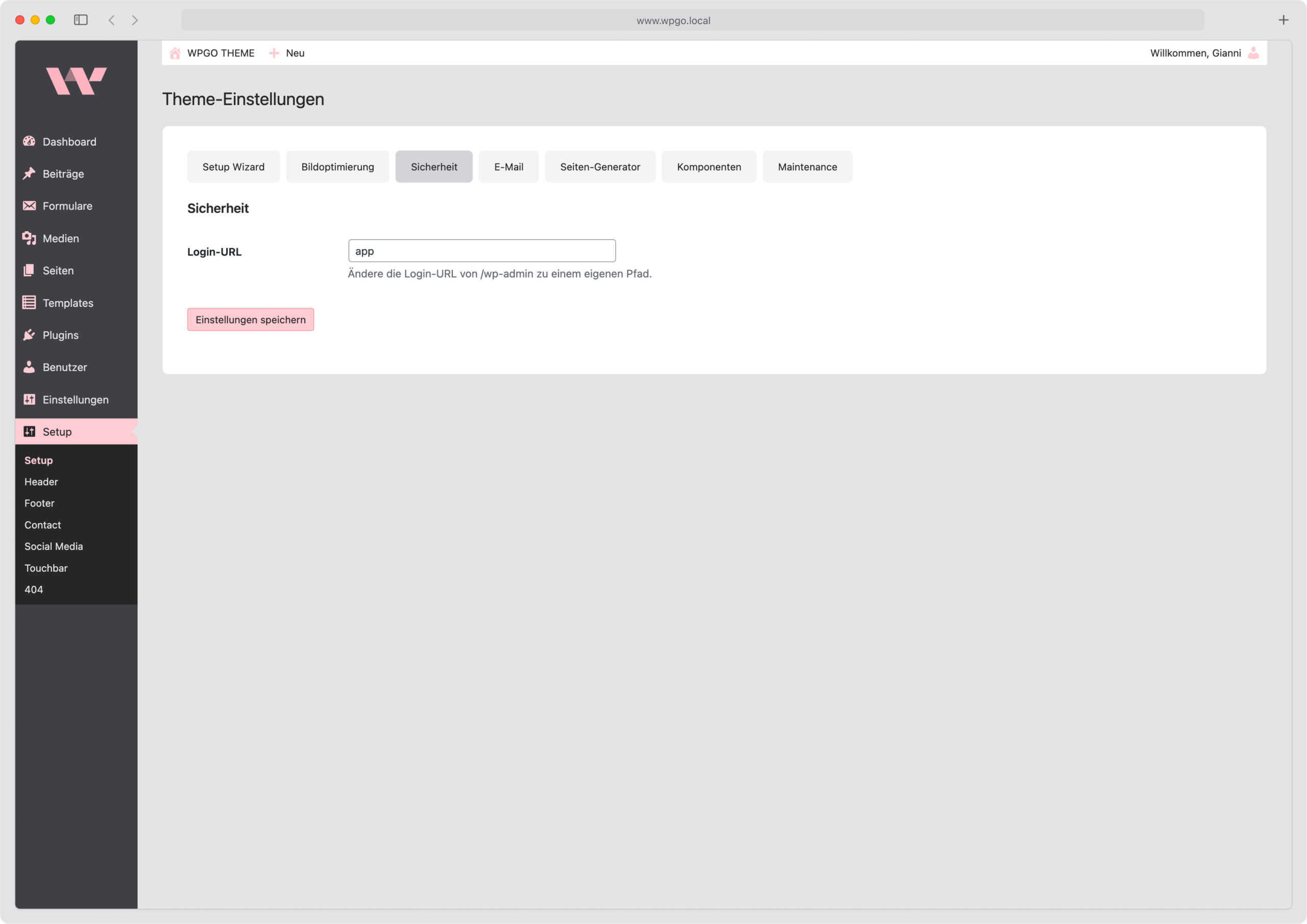
Task: Click the Einstellungen speichern button
Action: tap(250, 320)
